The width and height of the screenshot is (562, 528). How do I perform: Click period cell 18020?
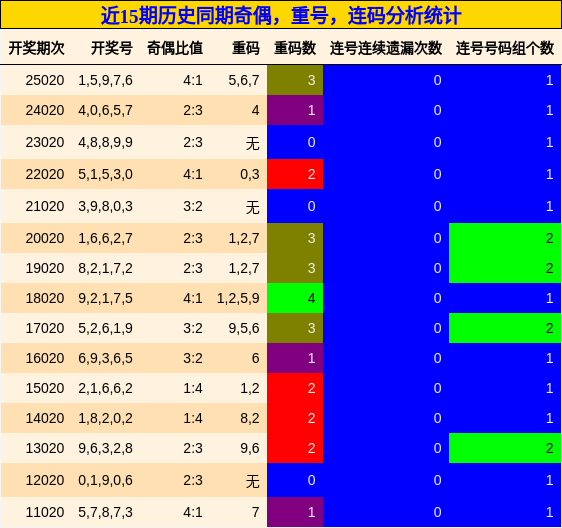pos(45,298)
